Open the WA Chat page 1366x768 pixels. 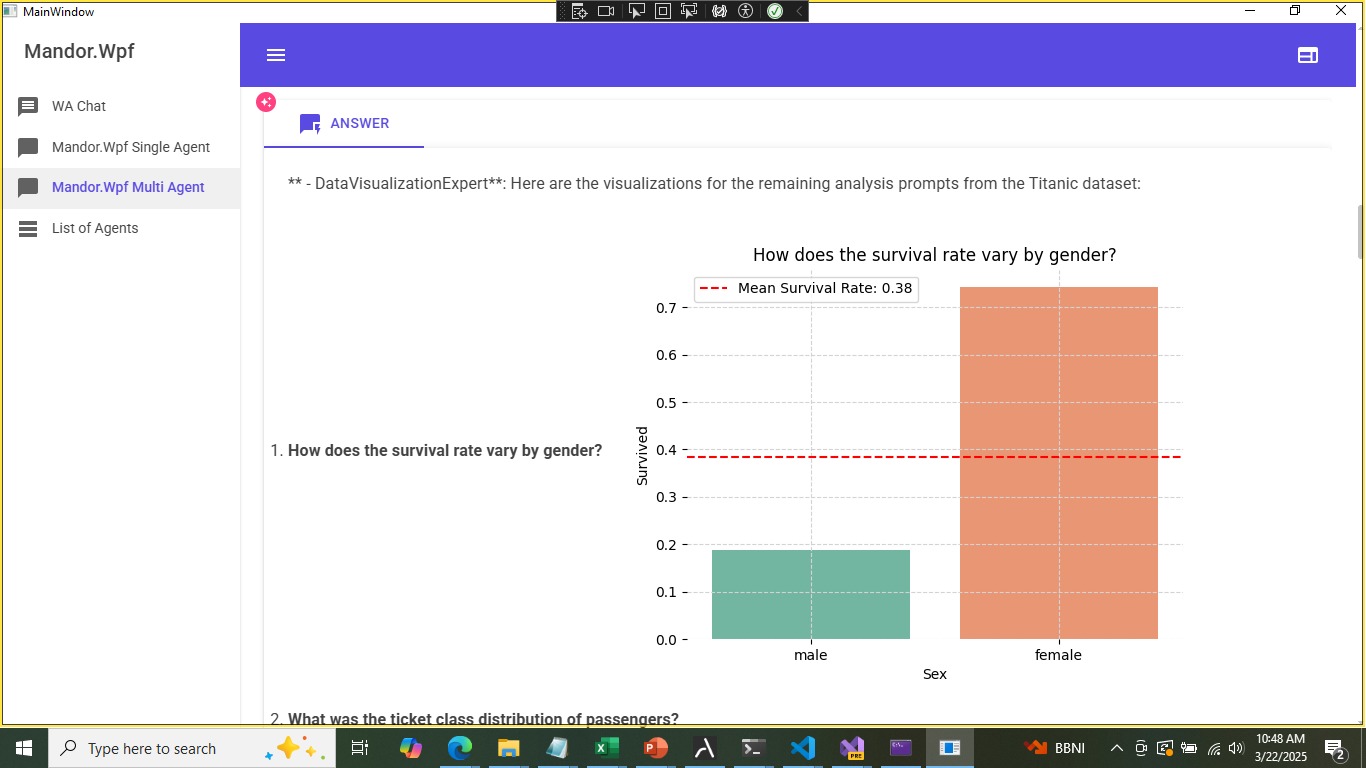(79, 106)
